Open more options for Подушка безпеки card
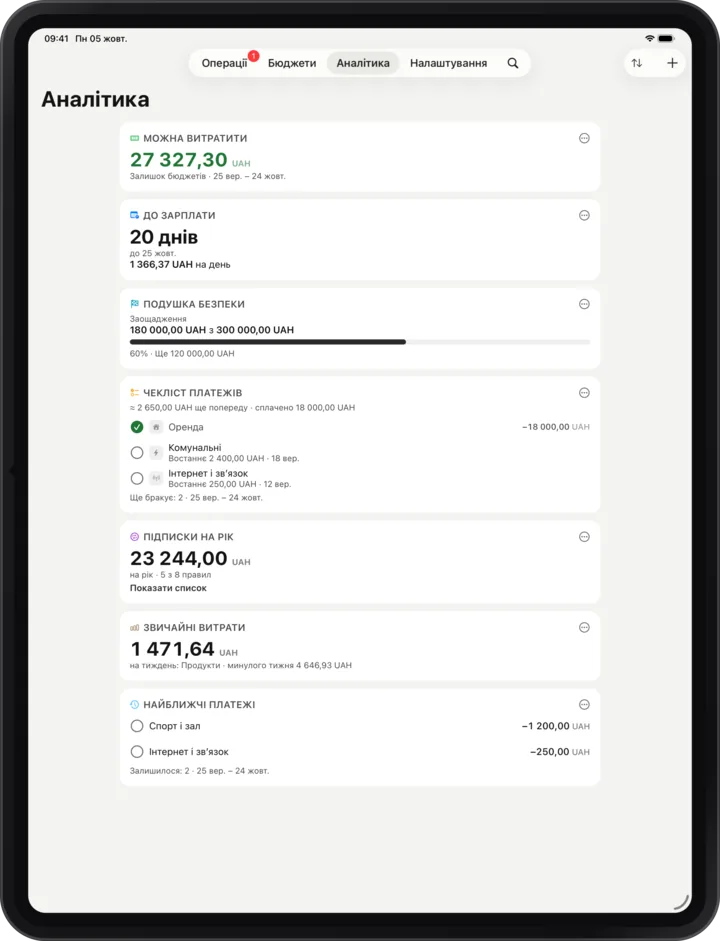 pos(584,304)
